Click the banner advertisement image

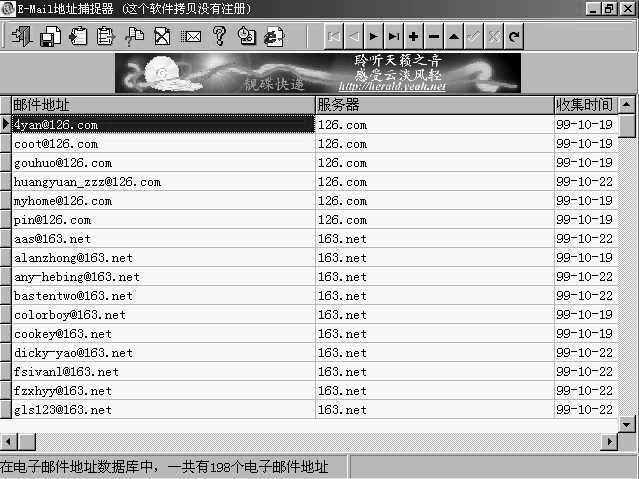[318, 73]
